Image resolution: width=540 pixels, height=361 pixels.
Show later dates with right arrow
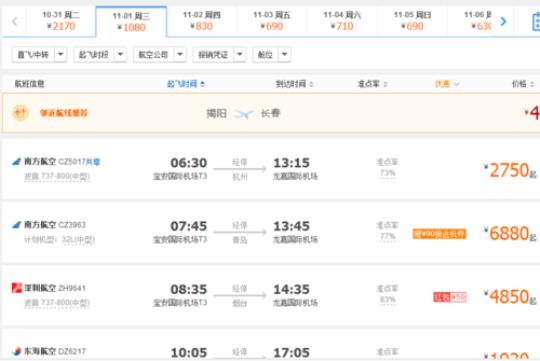pos(503,21)
